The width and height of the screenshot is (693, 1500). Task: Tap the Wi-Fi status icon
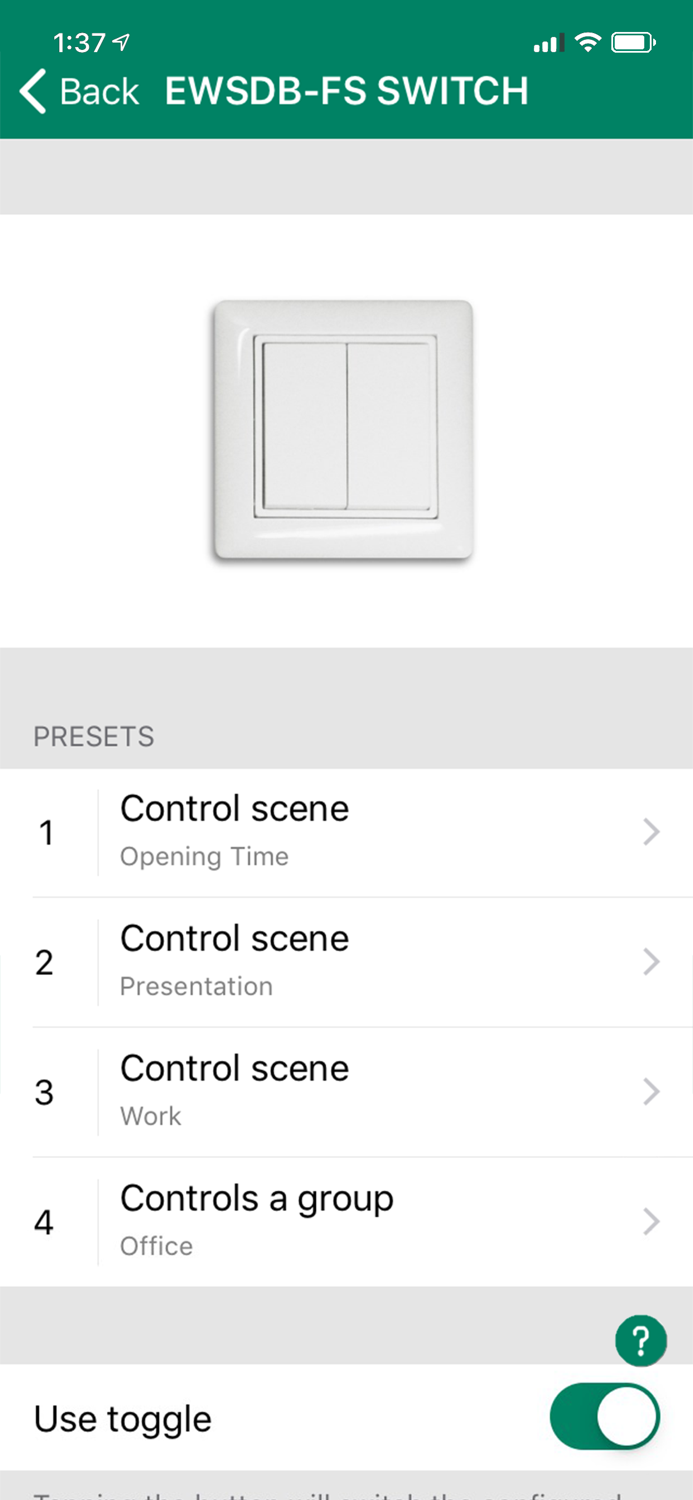tap(586, 44)
